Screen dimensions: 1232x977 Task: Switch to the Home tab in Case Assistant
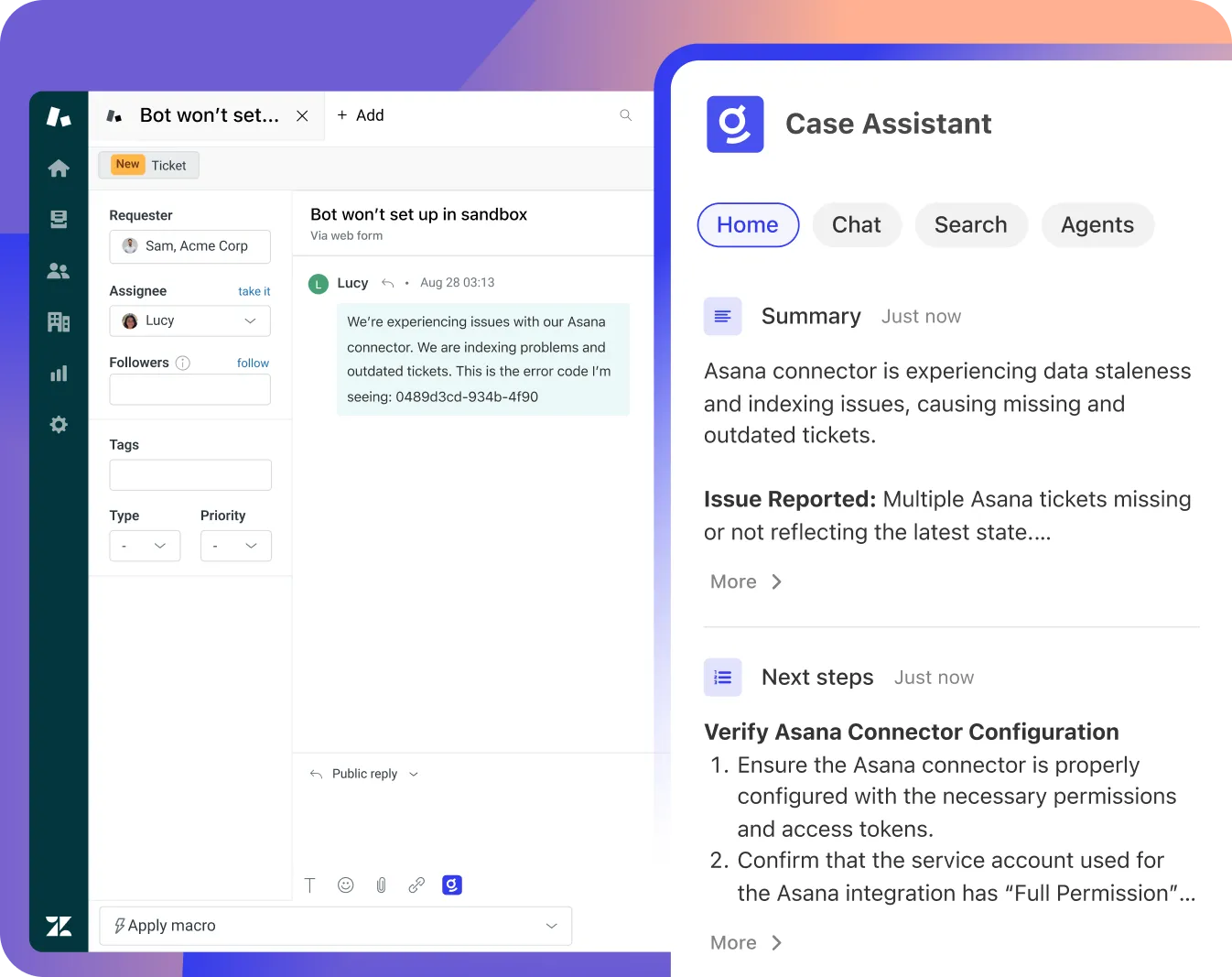[748, 225]
